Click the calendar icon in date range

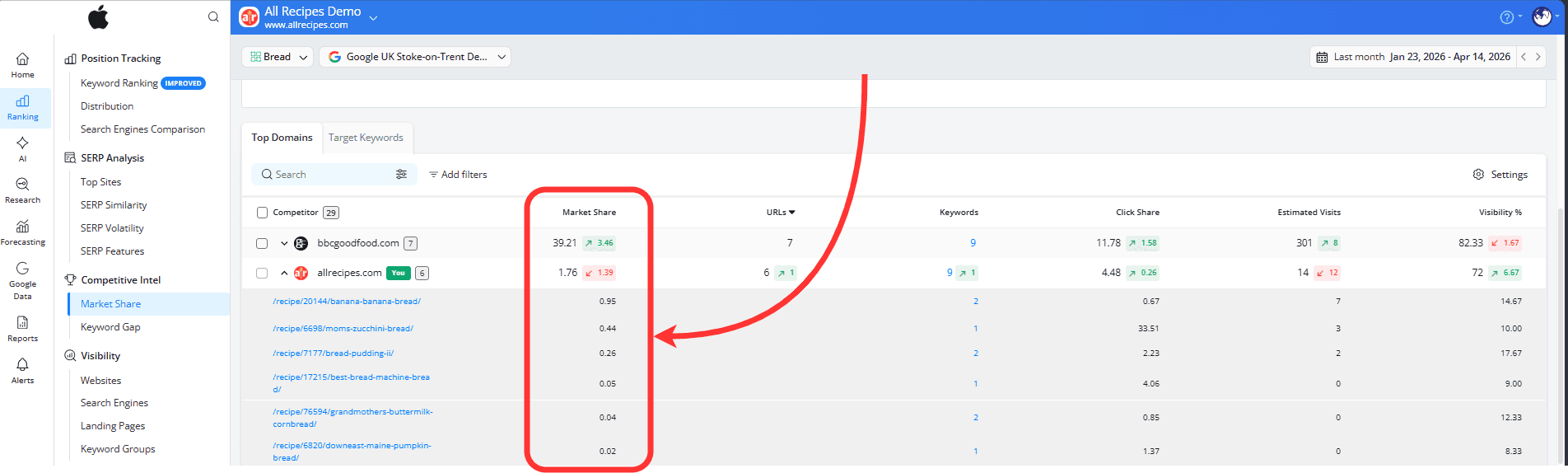[x=1322, y=57]
